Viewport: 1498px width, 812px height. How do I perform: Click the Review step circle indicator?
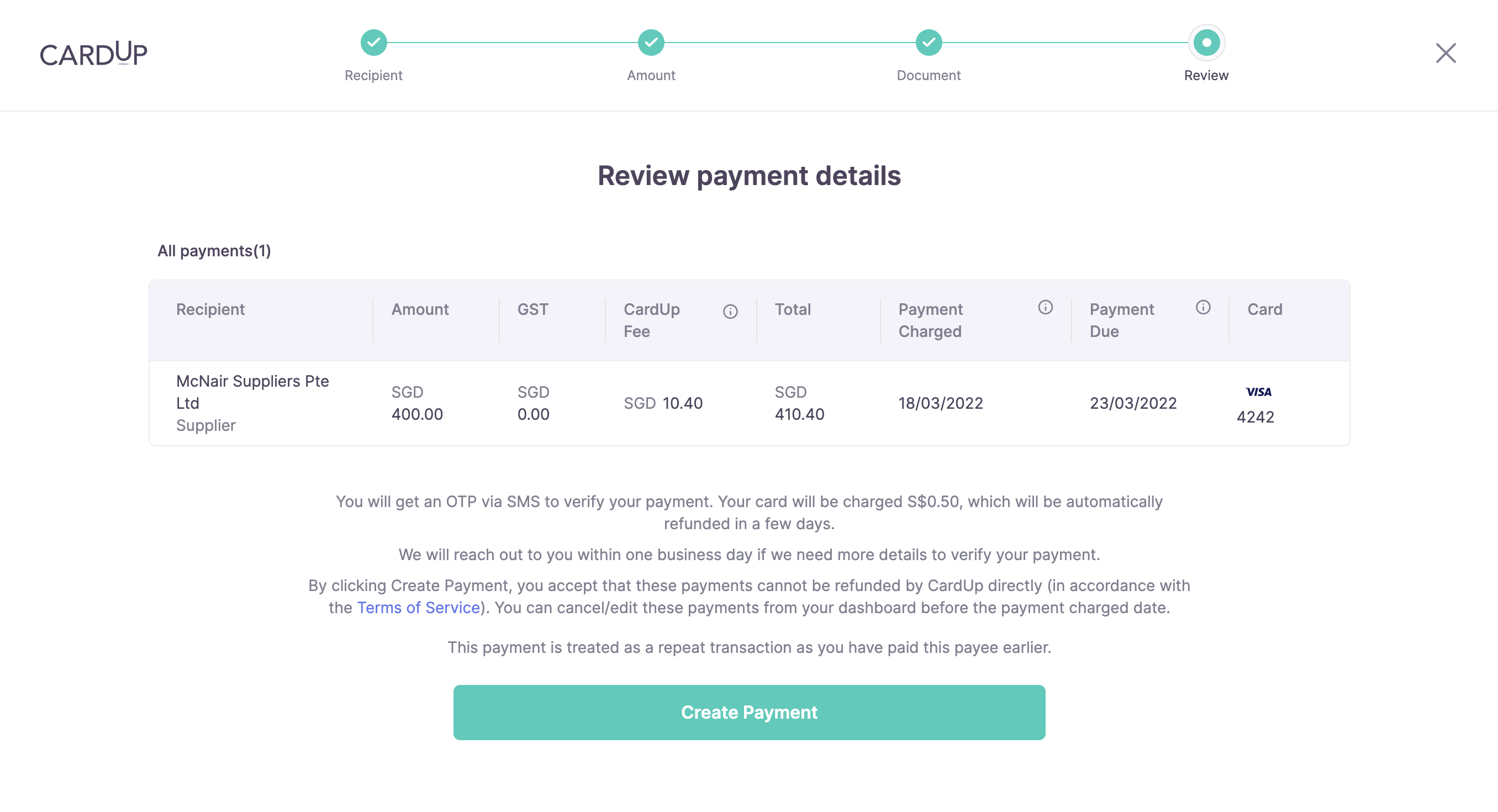[1206, 43]
